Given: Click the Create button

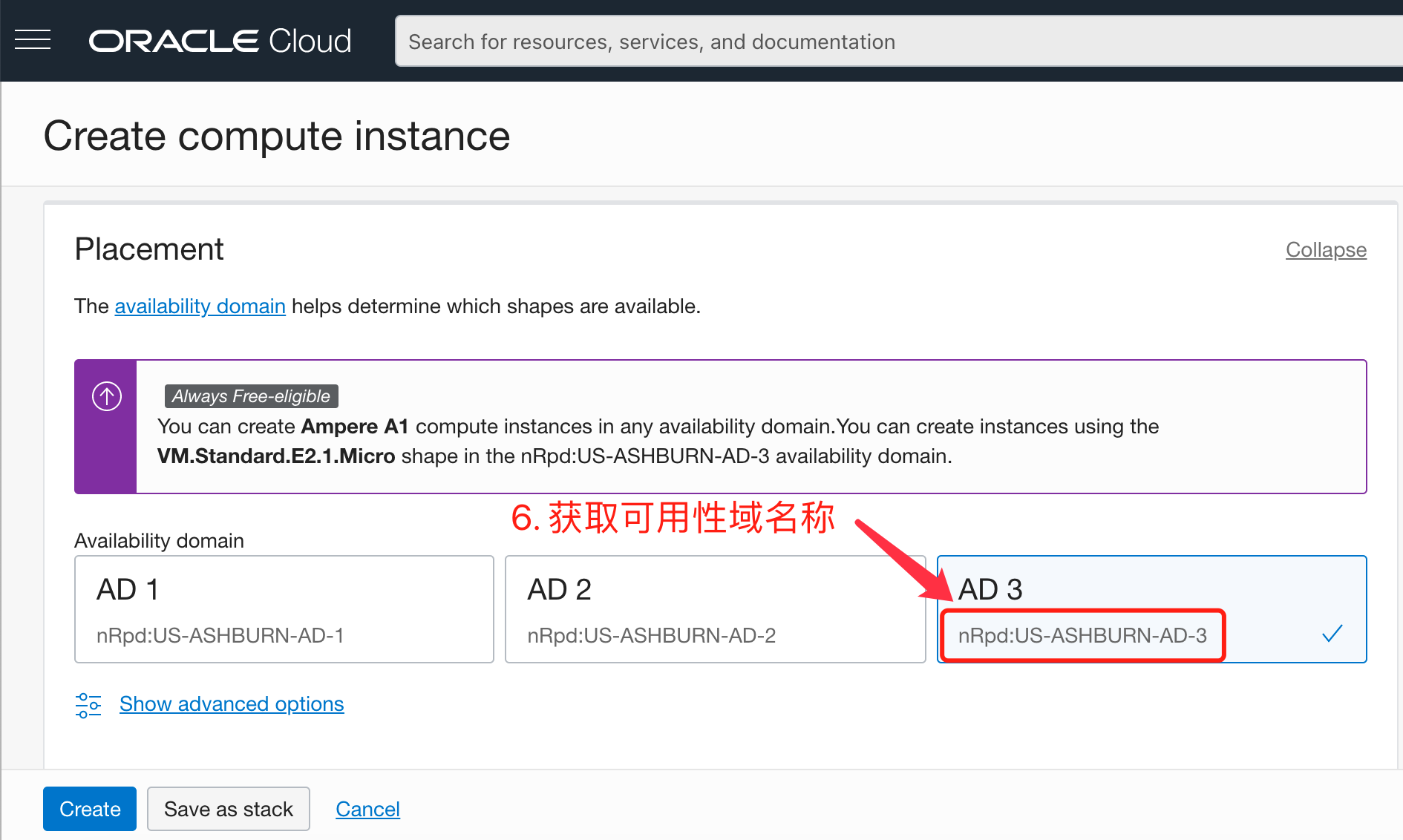Looking at the screenshot, I should click(x=90, y=809).
